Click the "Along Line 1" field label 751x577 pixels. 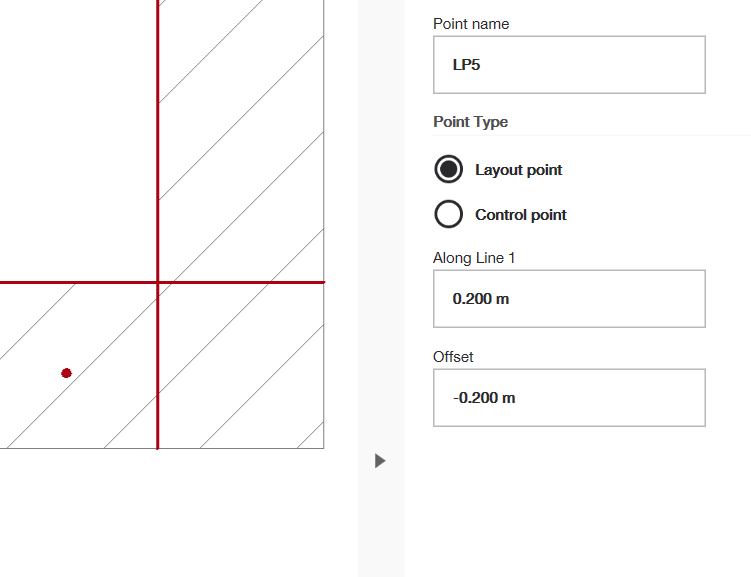click(474, 258)
